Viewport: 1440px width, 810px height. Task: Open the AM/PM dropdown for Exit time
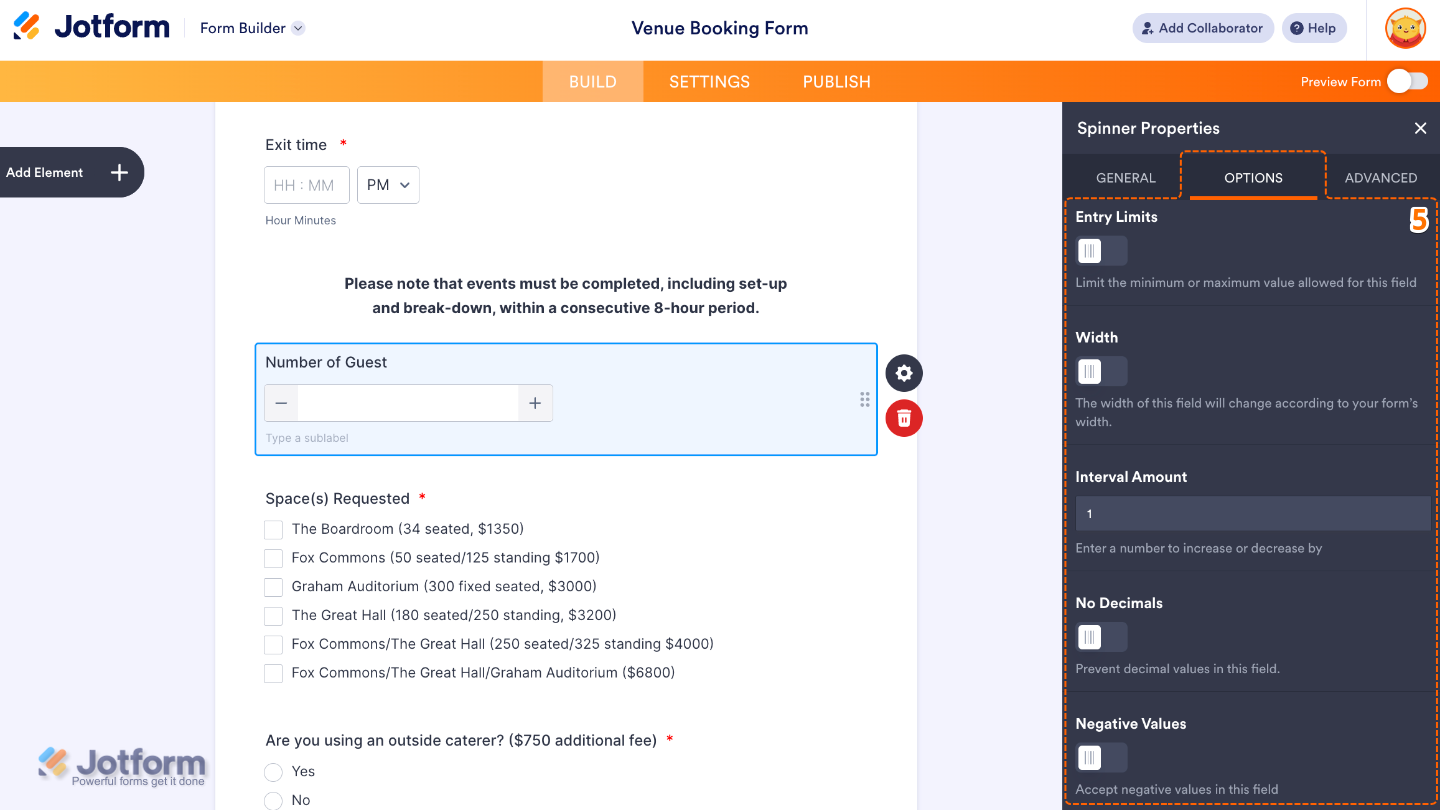point(388,185)
